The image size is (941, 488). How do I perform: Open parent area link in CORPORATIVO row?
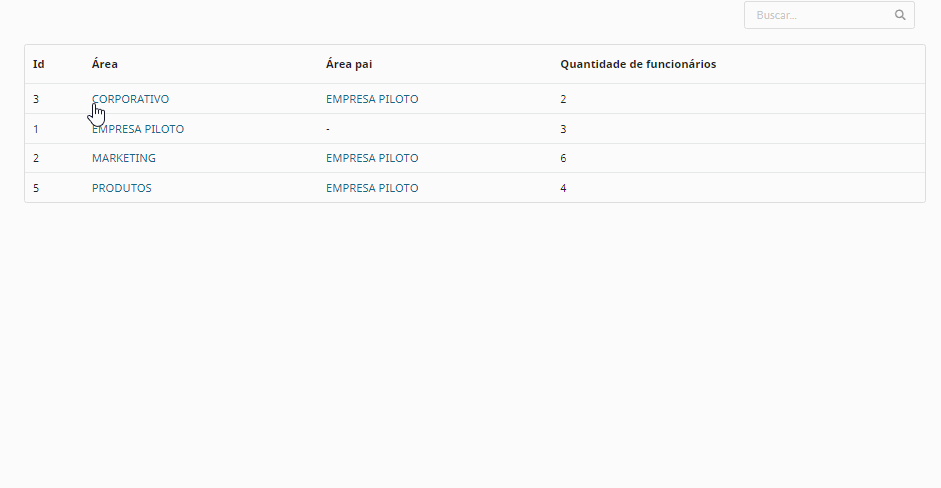pos(372,99)
